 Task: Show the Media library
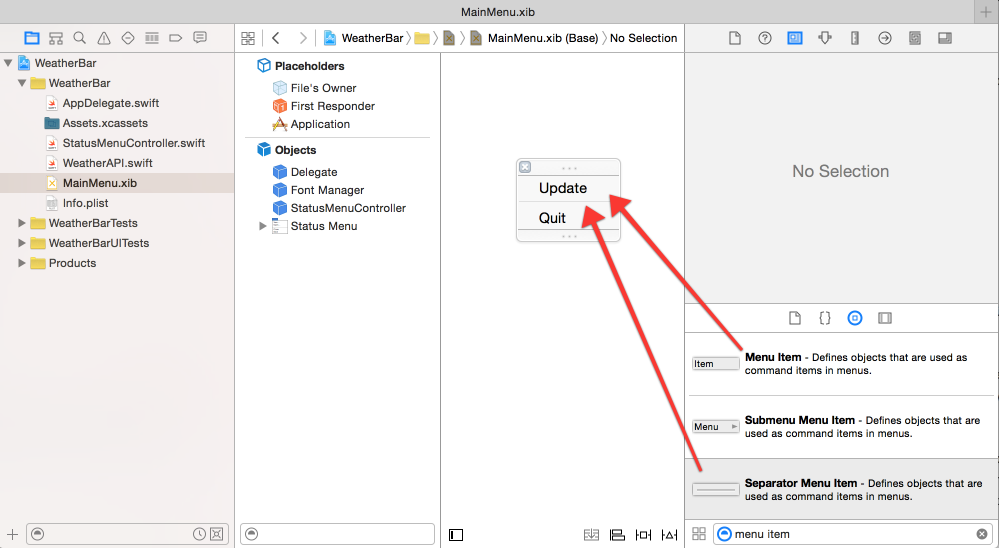[x=885, y=318]
